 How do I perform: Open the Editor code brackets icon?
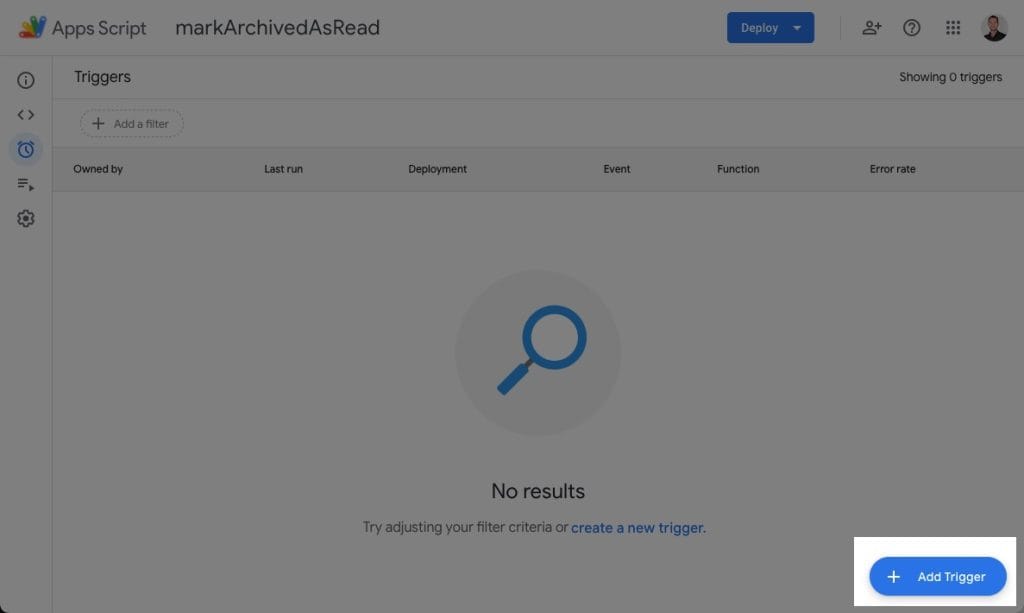25,115
